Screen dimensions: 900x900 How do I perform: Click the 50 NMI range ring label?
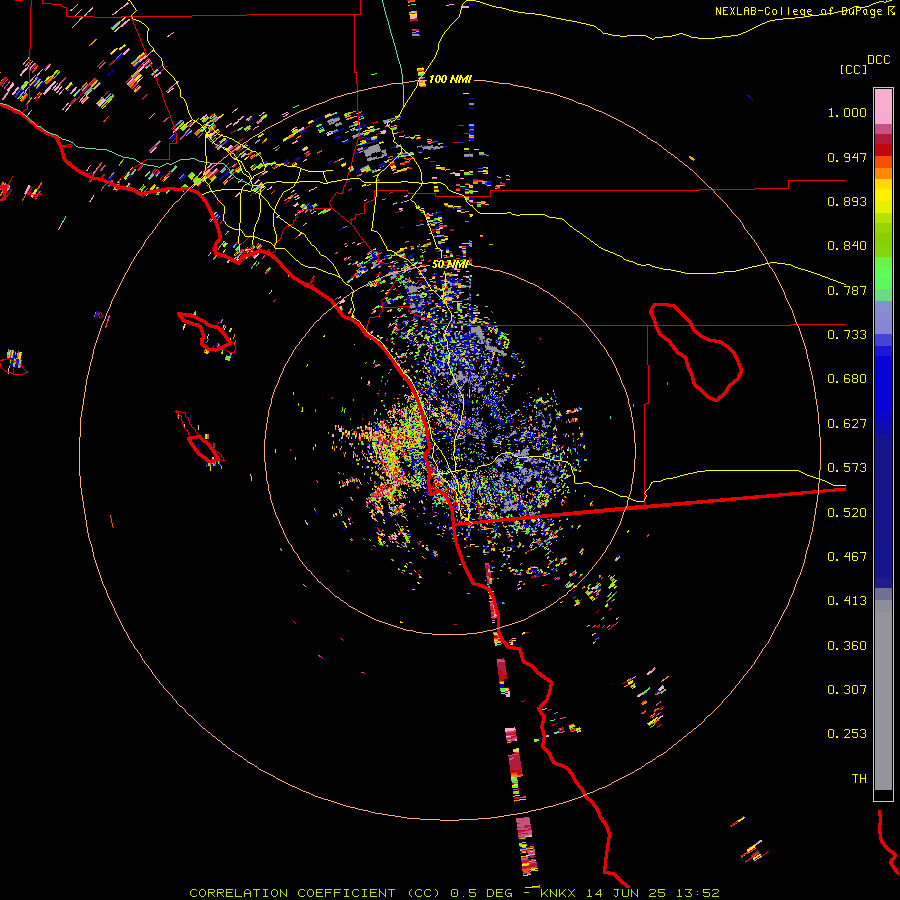click(450, 264)
